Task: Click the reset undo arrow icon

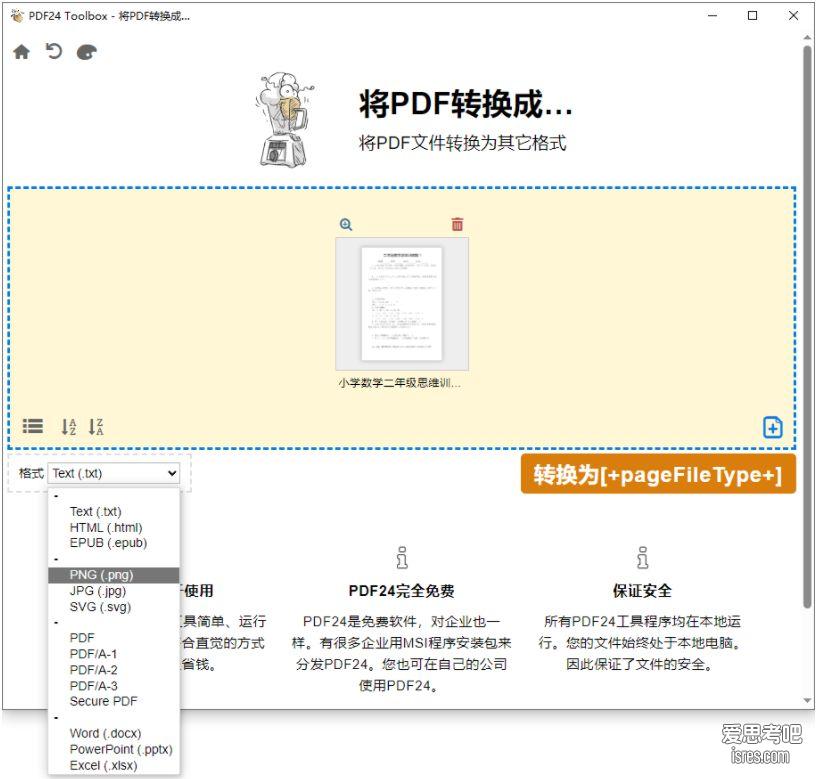Action: click(54, 52)
